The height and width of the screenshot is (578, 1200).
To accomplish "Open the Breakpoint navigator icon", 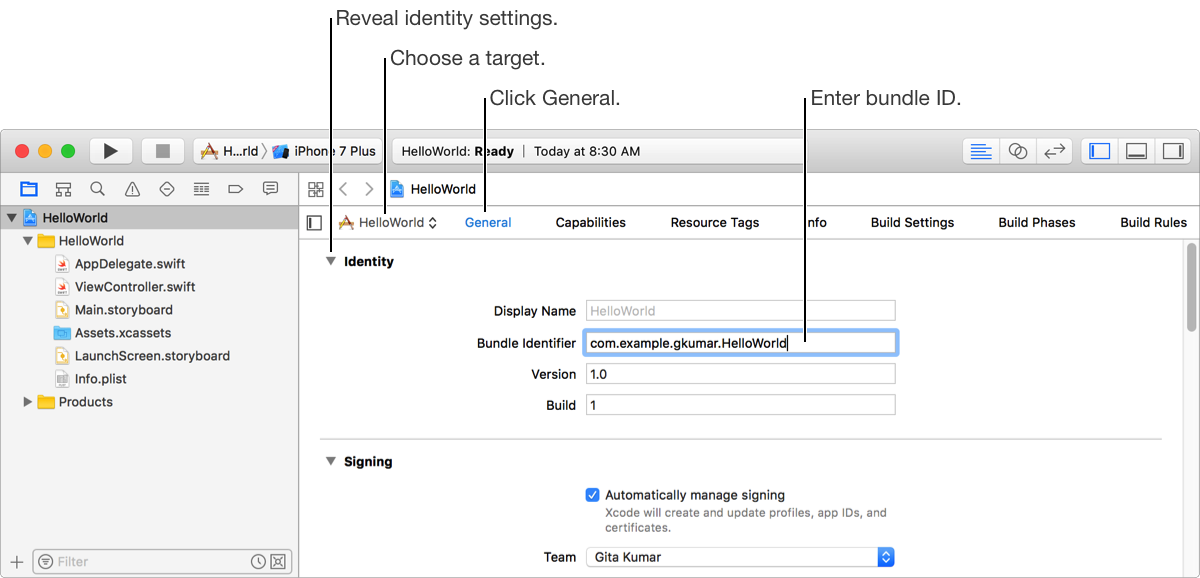I will [236, 188].
